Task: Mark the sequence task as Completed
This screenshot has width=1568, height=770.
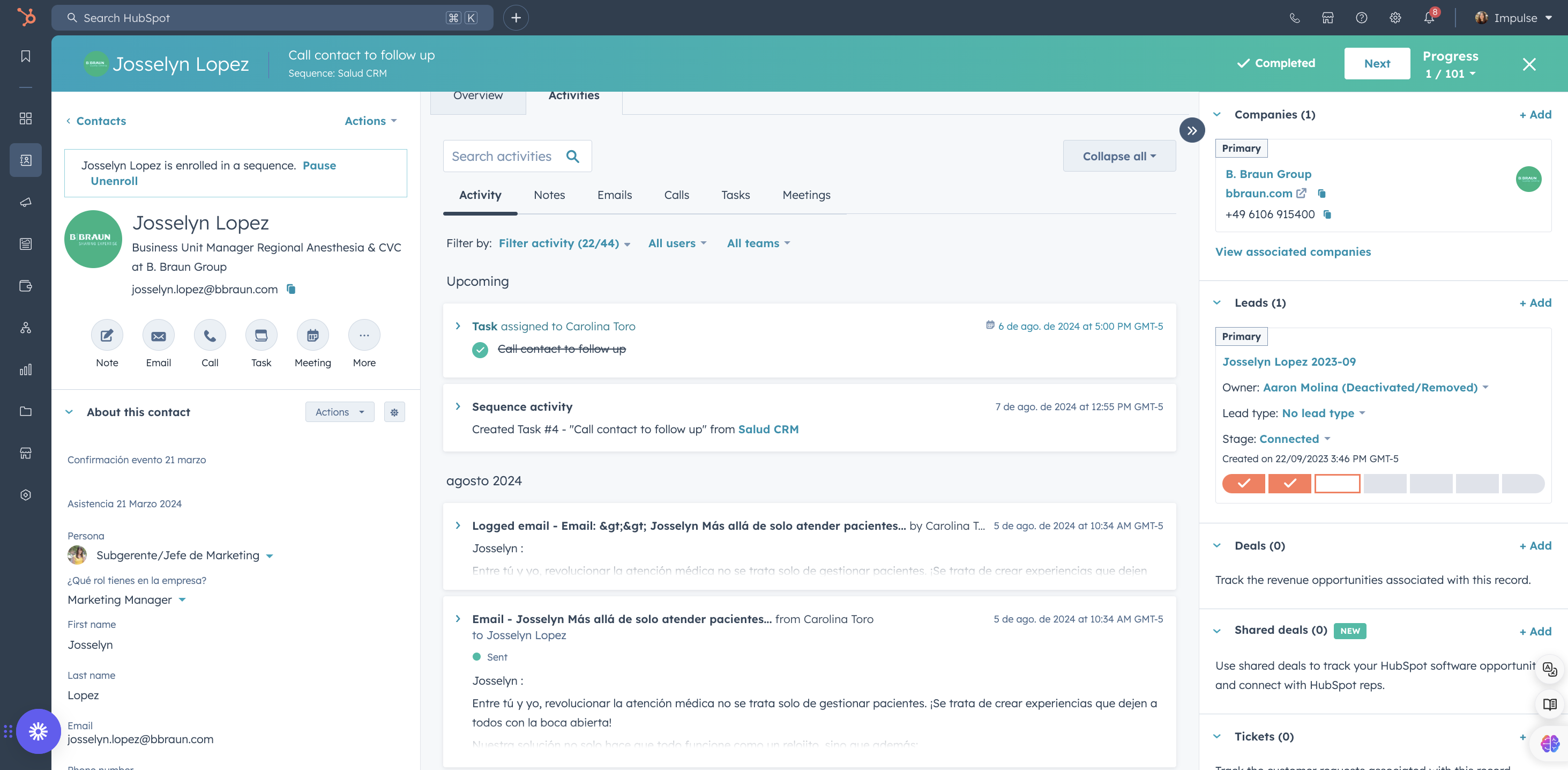Action: pyautogui.click(x=1276, y=63)
